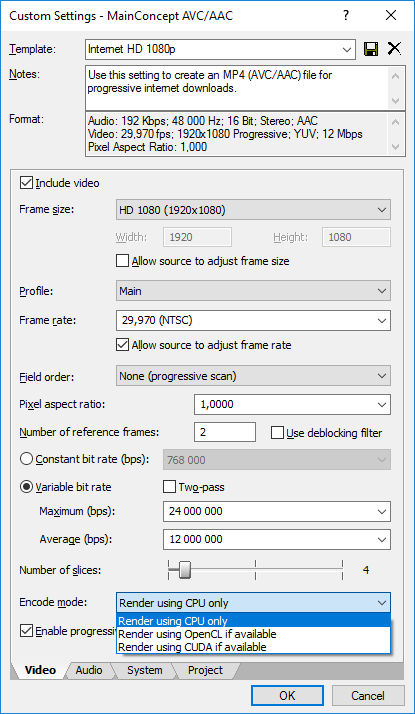Close the Custom Settings dialog
This screenshot has height=714, width=415.
(x=391, y=16)
